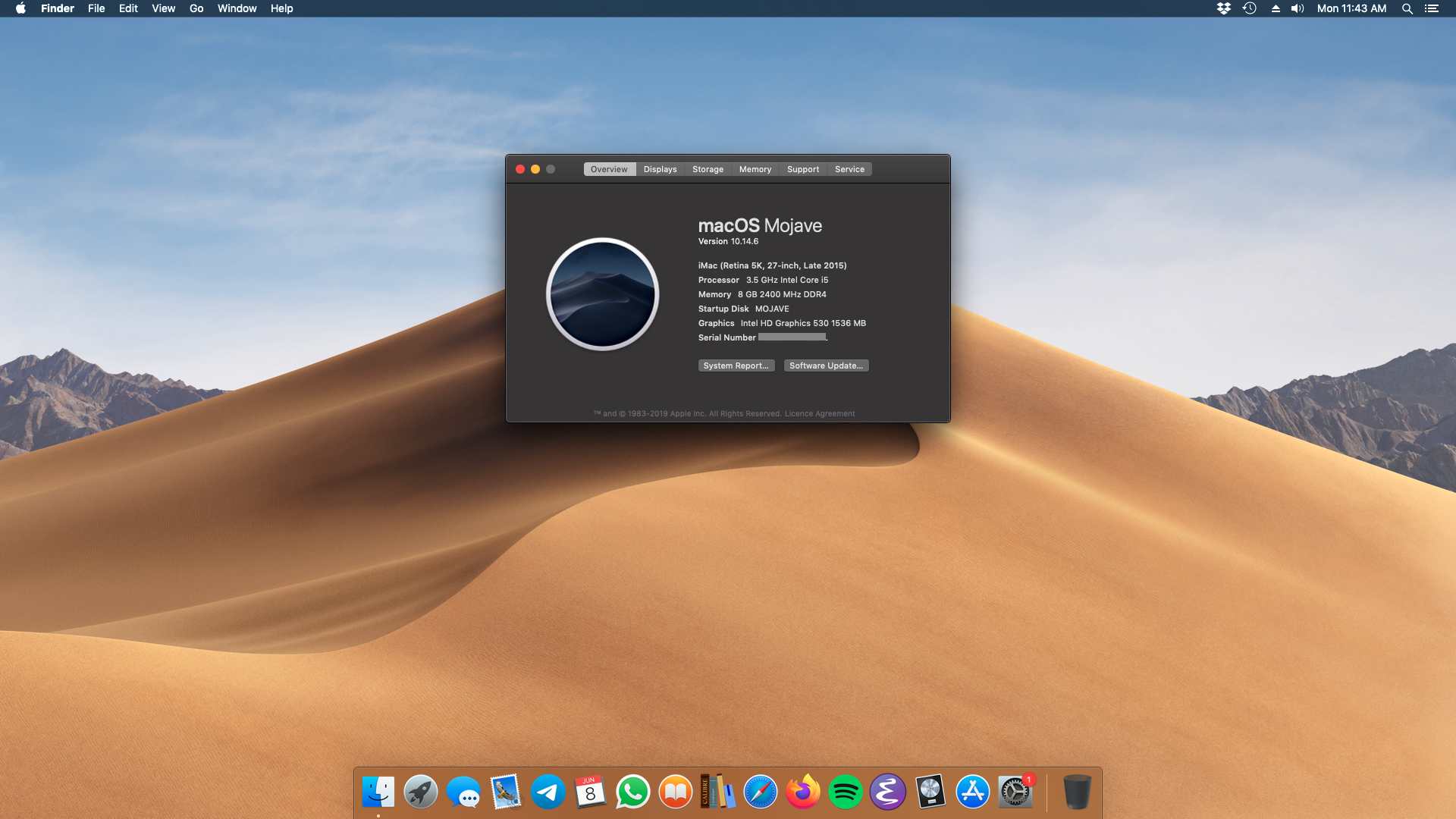Launch the Calibre library app
This screenshot has width=1456, height=819.
[718, 792]
